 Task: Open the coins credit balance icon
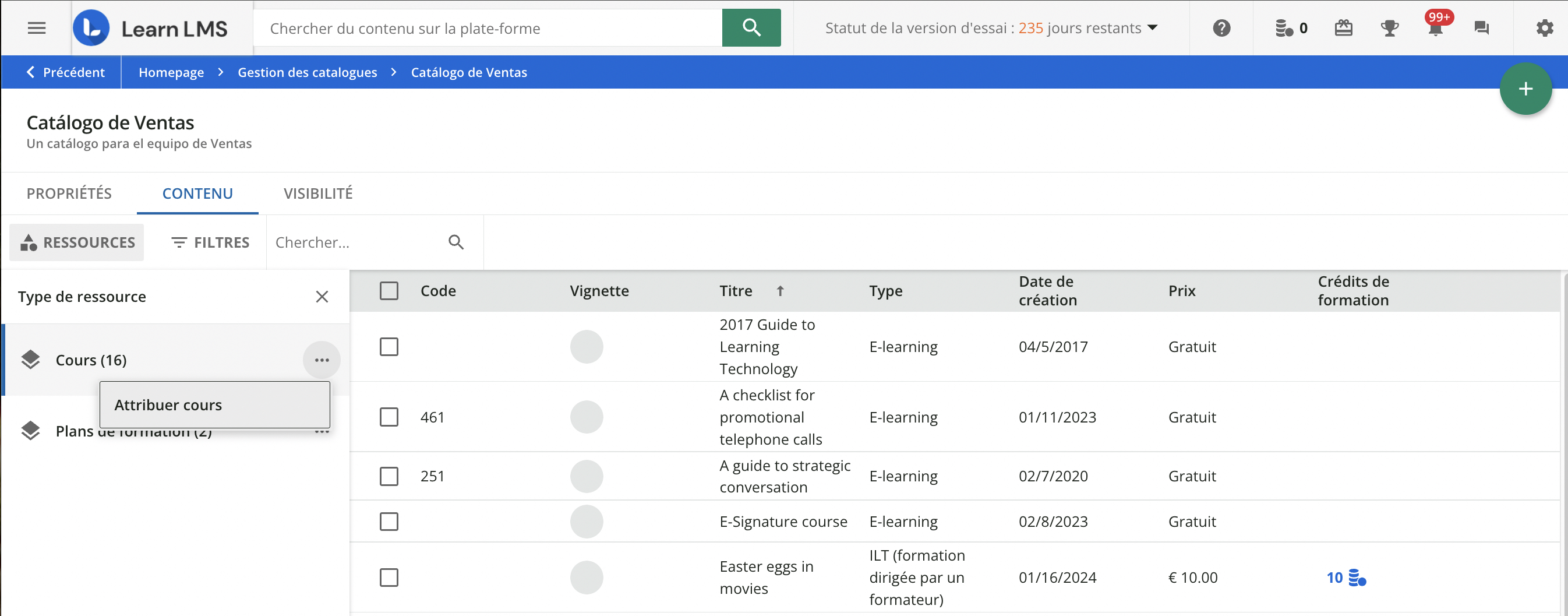pos(1284,28)
